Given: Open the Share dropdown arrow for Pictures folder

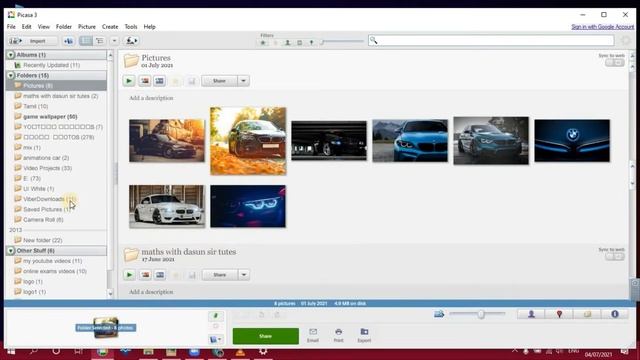Looking at the screenshot, I should [x=244, y=81].
